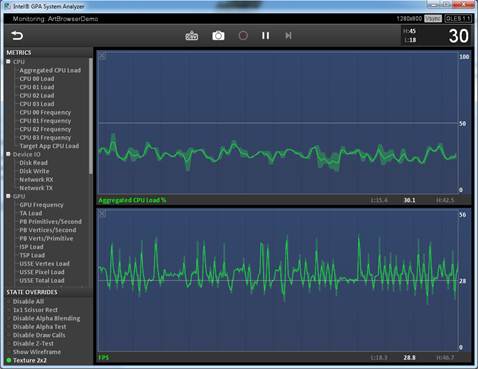This screenshot has width=478, height=369.
Task: Click the metrics list scrollbar
Action: (91, 116)
